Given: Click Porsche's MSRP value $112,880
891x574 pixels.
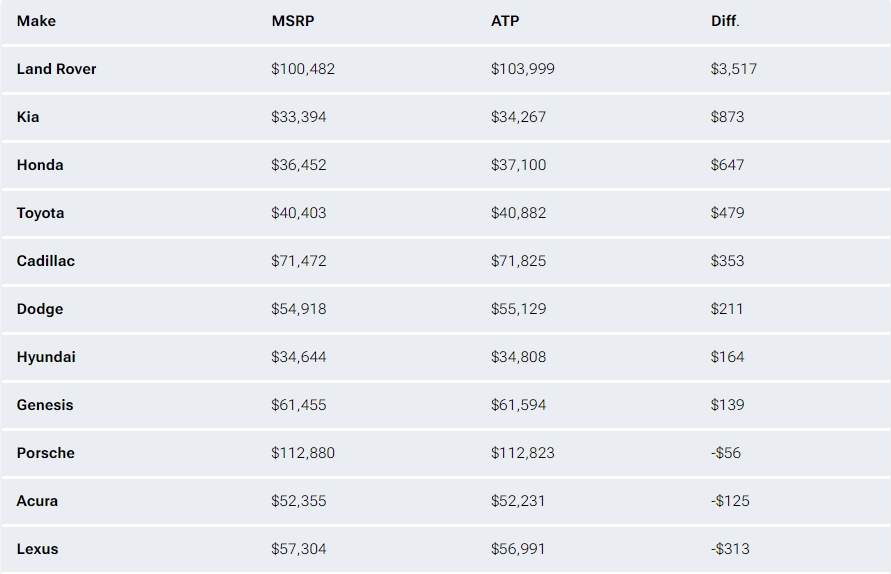Looking at the screenshot, I should click(303, 453).
